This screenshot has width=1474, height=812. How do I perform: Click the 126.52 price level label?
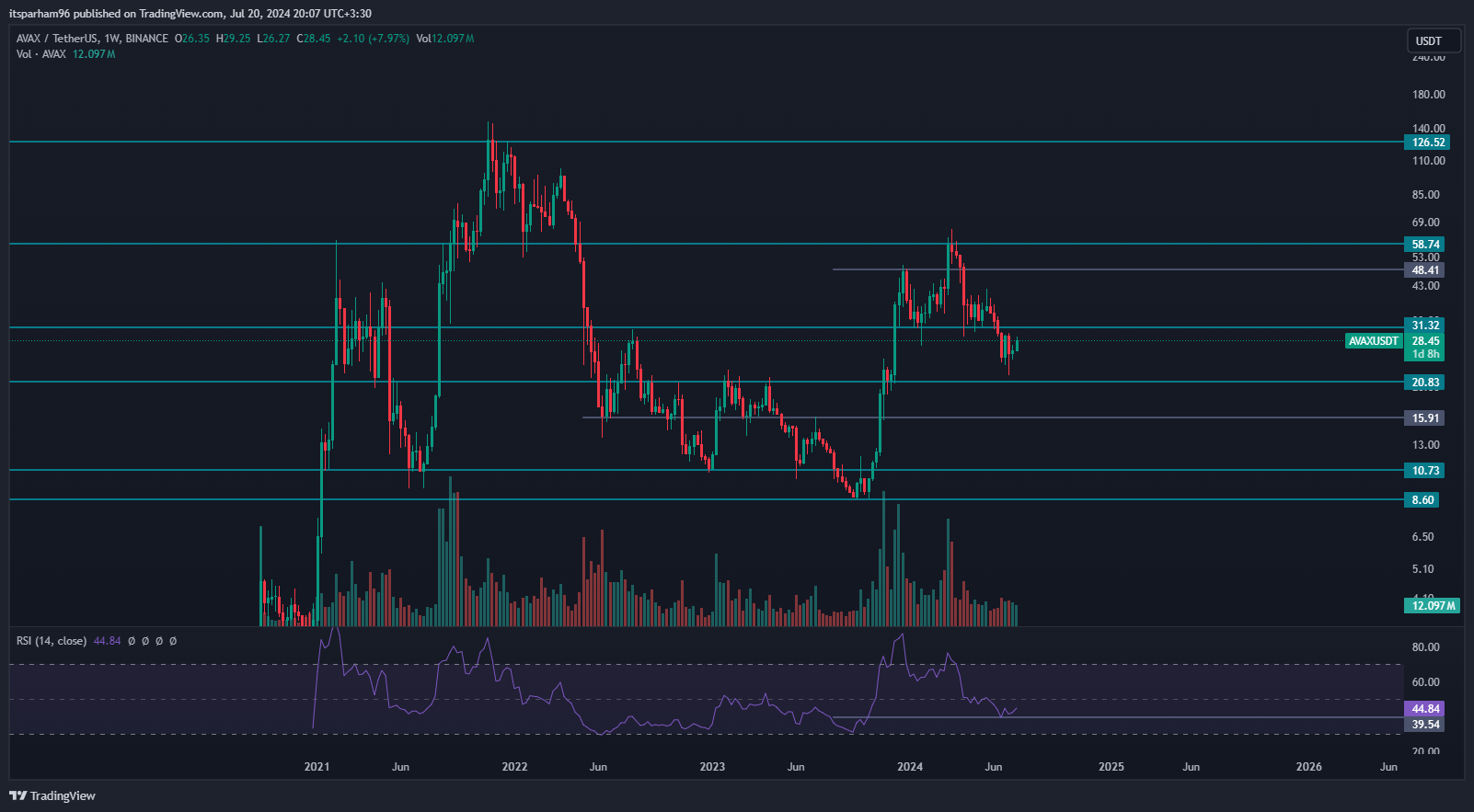pyautogui.click(x=1428, y=143)
